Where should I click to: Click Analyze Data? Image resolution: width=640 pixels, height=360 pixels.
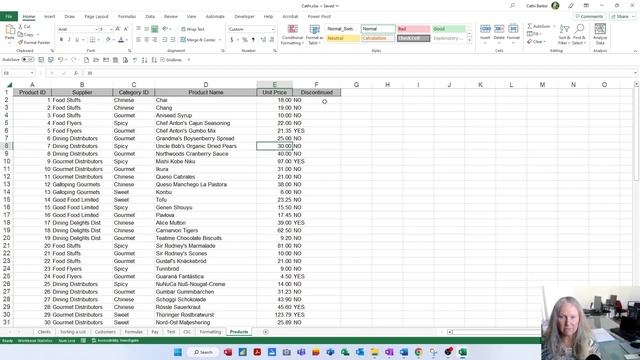click(600, 34)
